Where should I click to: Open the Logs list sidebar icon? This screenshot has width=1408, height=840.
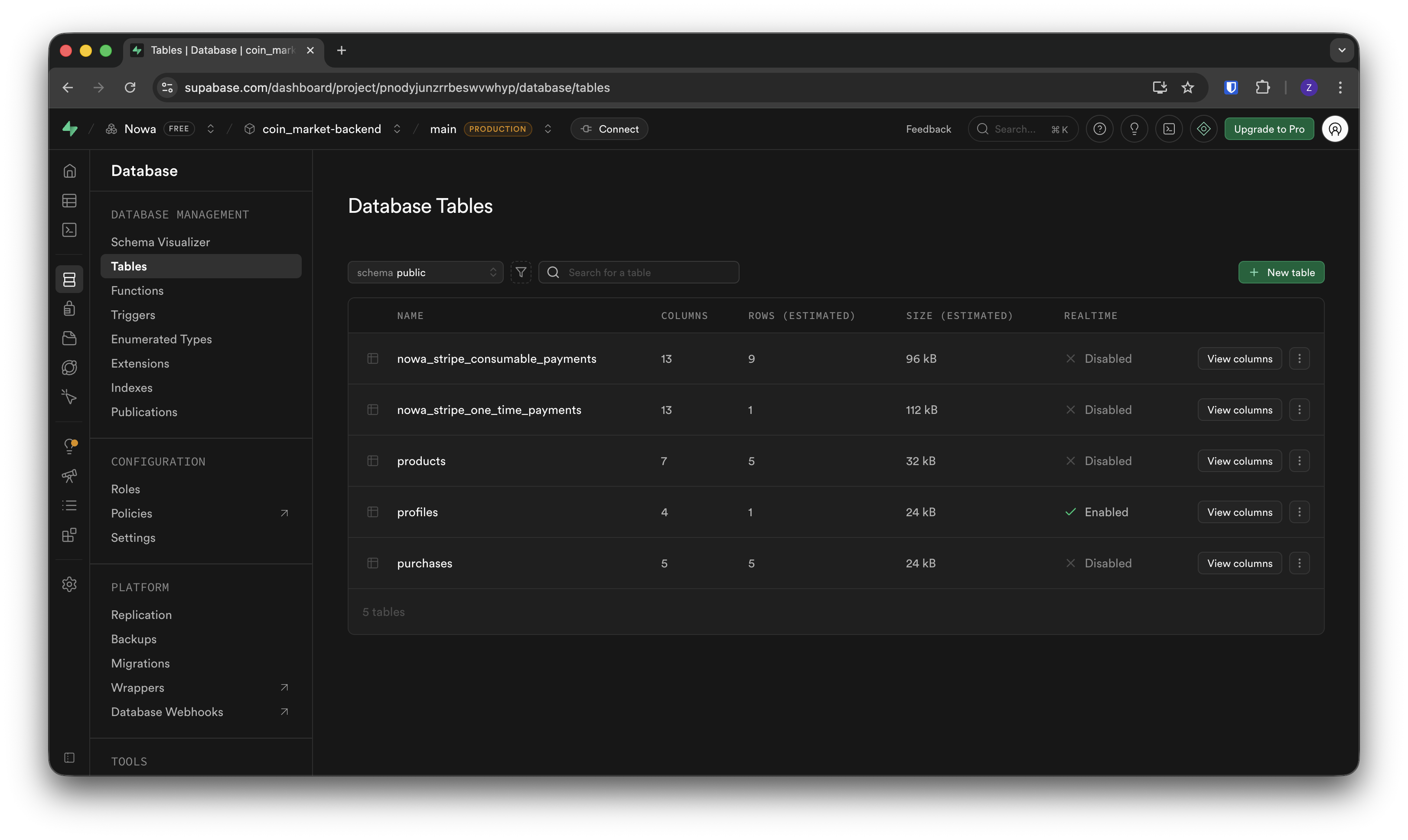[x=69, y=505]
